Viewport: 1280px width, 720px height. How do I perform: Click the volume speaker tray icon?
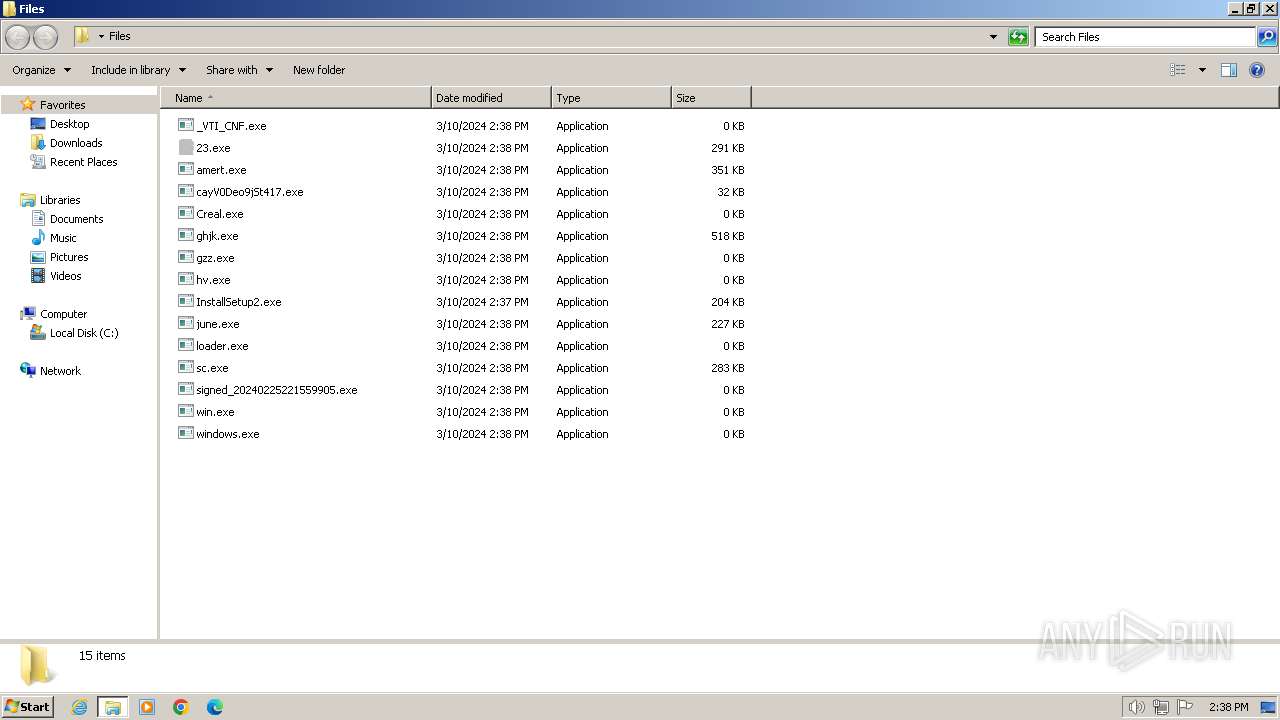[1136, 707]
